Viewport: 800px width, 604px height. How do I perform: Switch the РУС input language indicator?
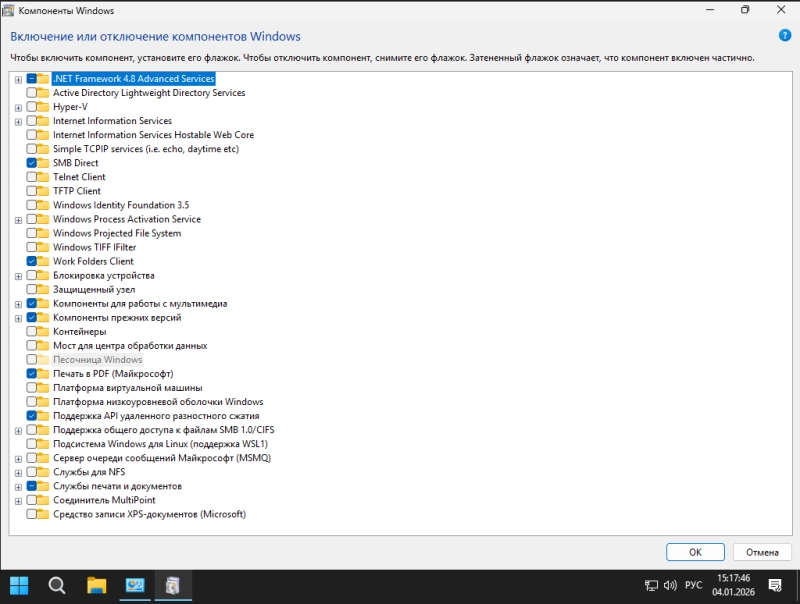click(693, 585)
